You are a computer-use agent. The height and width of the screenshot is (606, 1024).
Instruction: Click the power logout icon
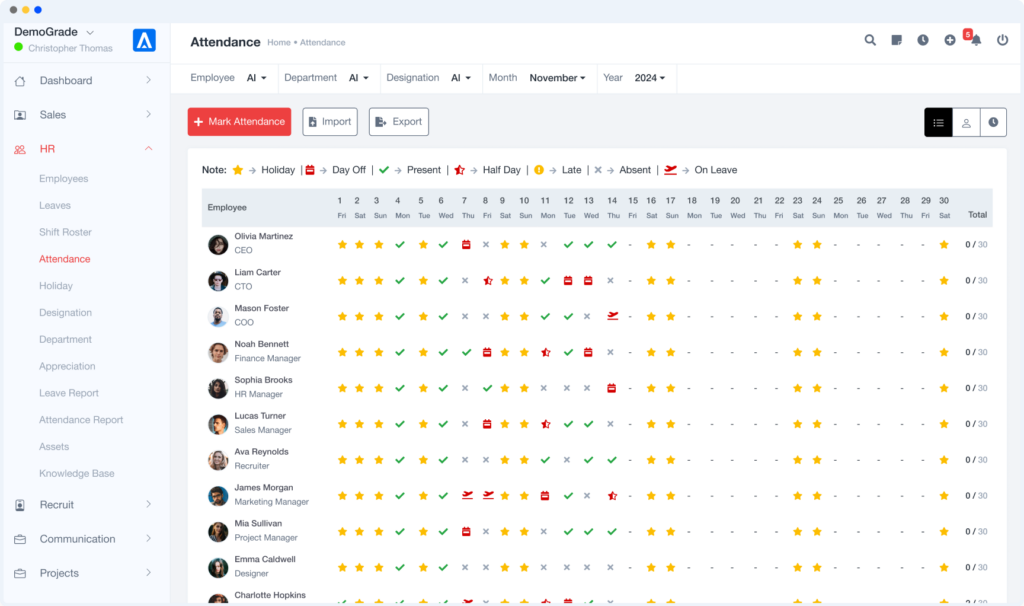(1003, 40)
